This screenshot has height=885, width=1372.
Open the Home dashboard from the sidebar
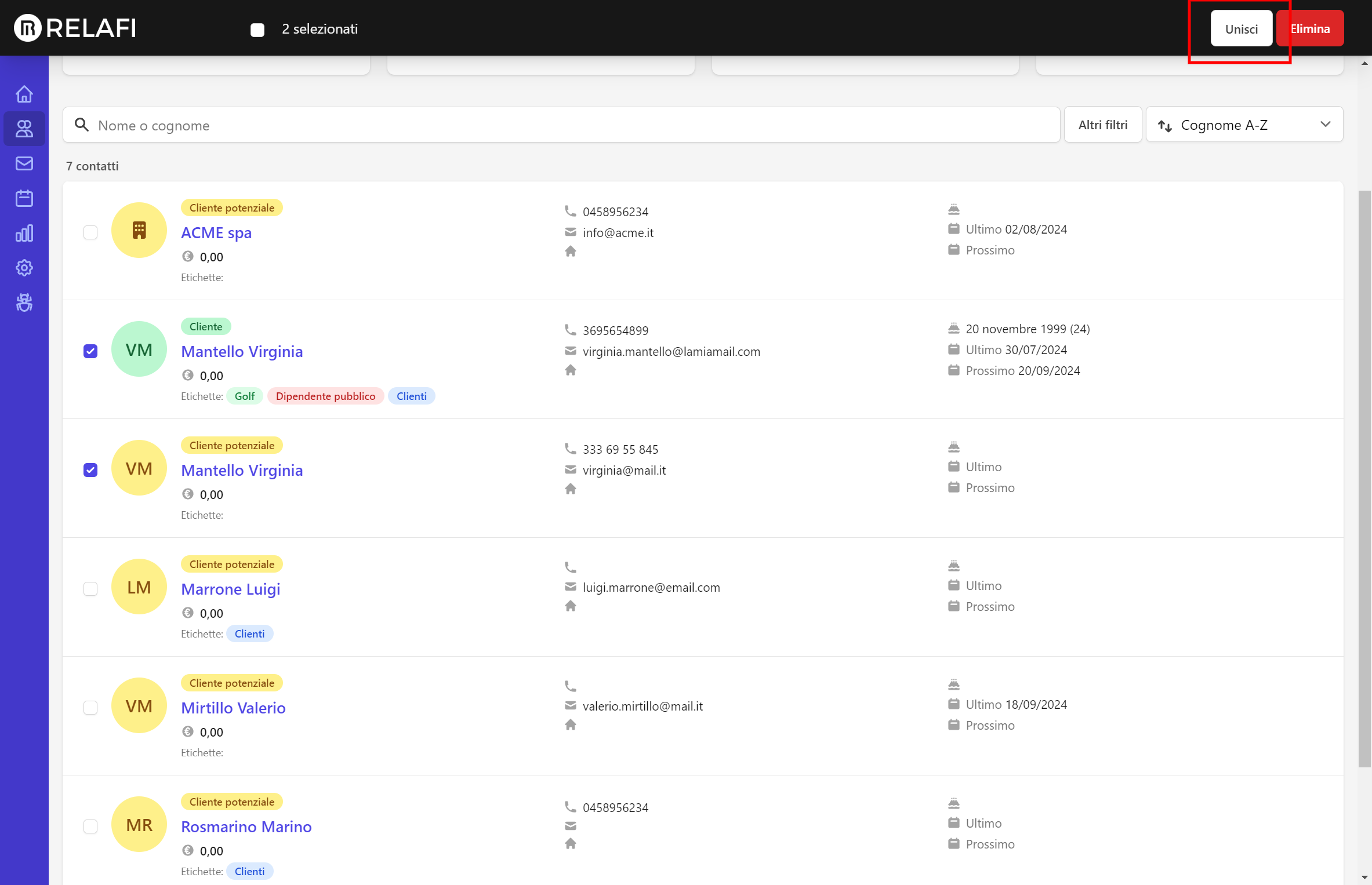point(24,93)
